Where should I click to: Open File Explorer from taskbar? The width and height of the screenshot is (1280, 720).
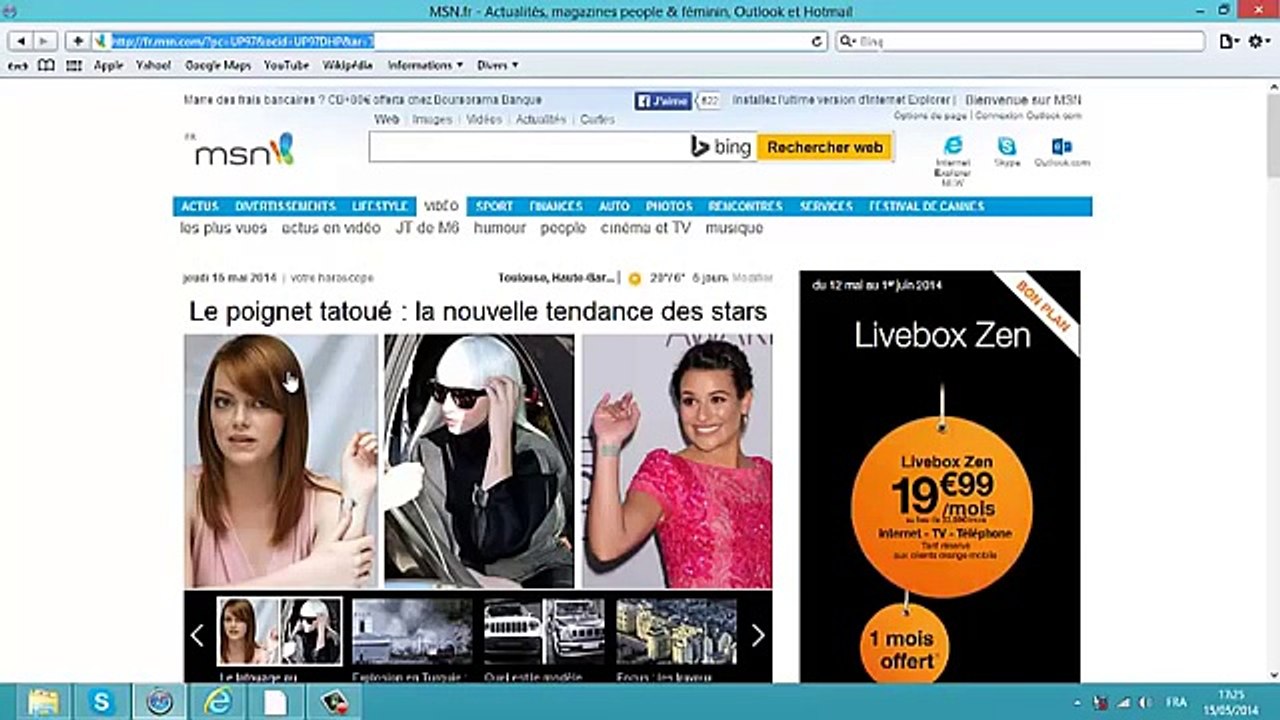(43, 702)
